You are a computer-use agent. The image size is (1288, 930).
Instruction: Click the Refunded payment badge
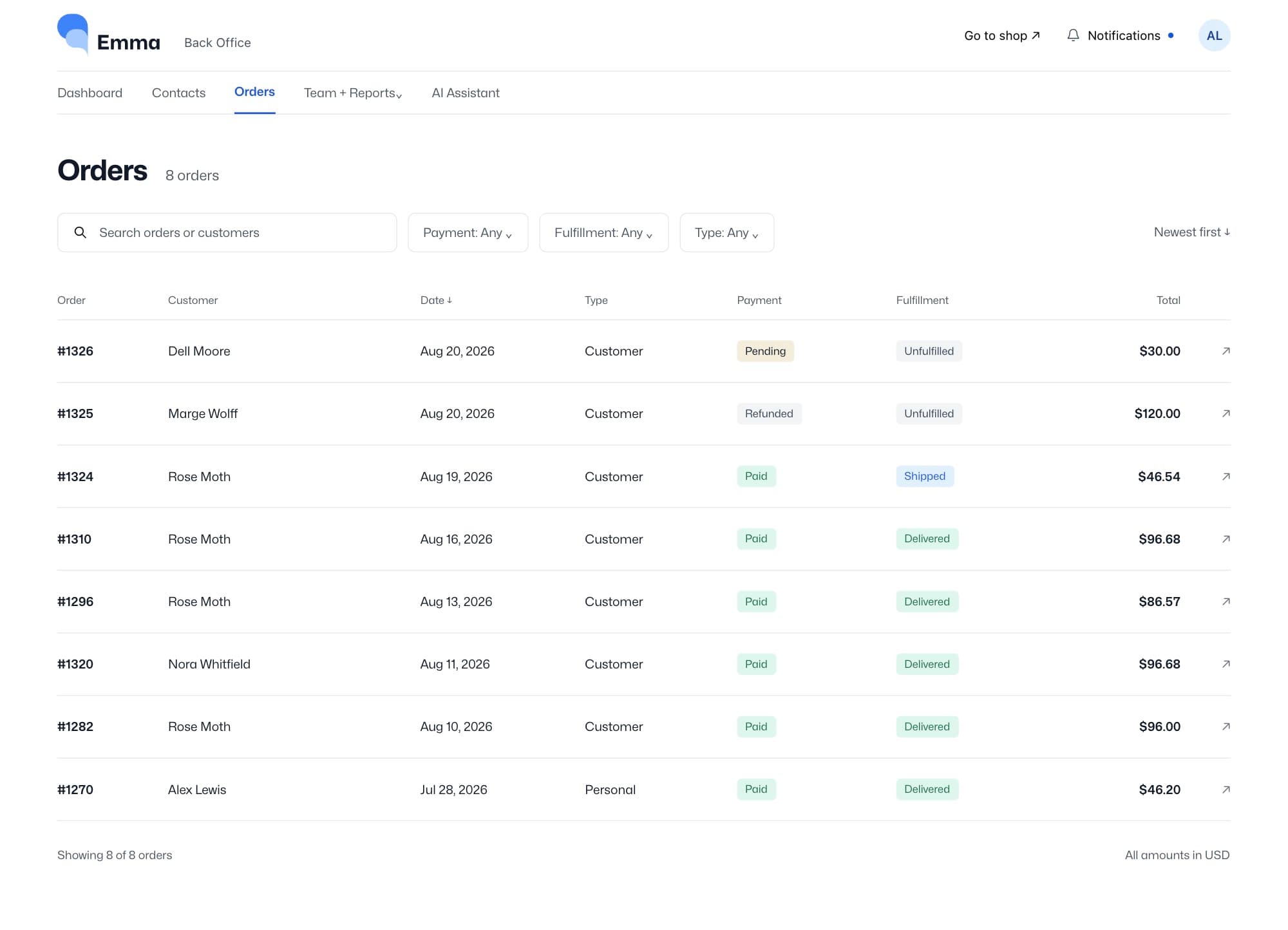click(769, 413)
